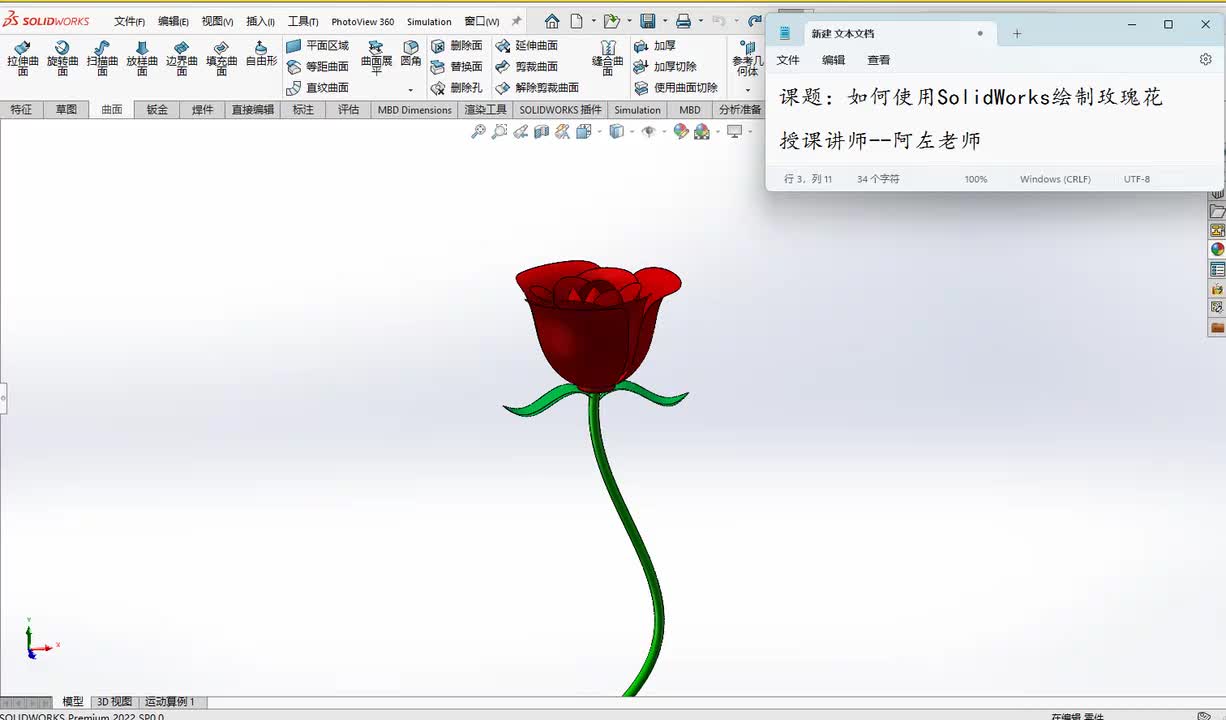Open the 参考几何体 reference geometry tool
The width and height of the screenshot is (1226, 720).
747,58
